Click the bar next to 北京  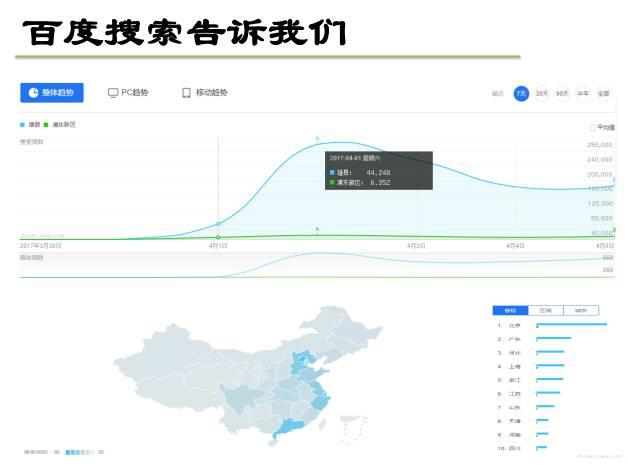click(x=572, y=324)
